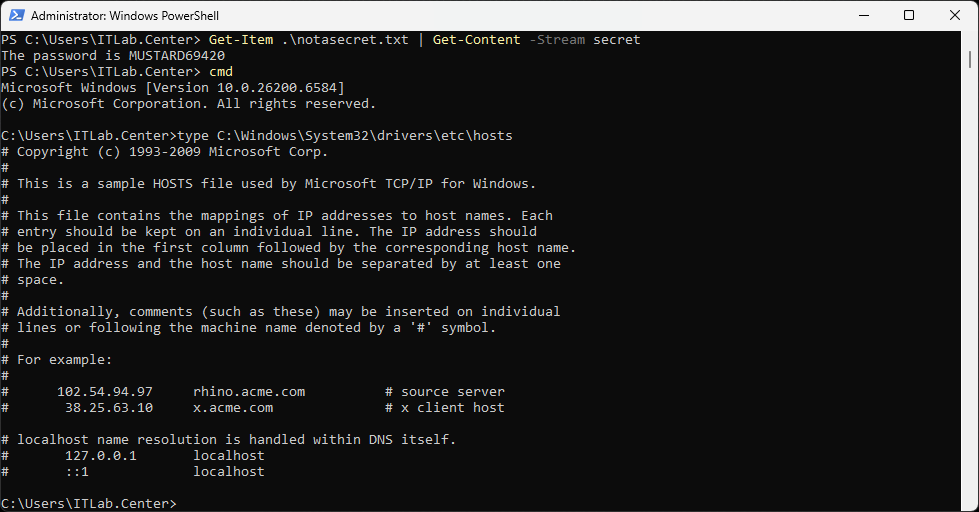Click the .\notasecret.txt file name
The width and height of the screenshot is (979, 512).
pyautogui.click(x=344, y=40)
